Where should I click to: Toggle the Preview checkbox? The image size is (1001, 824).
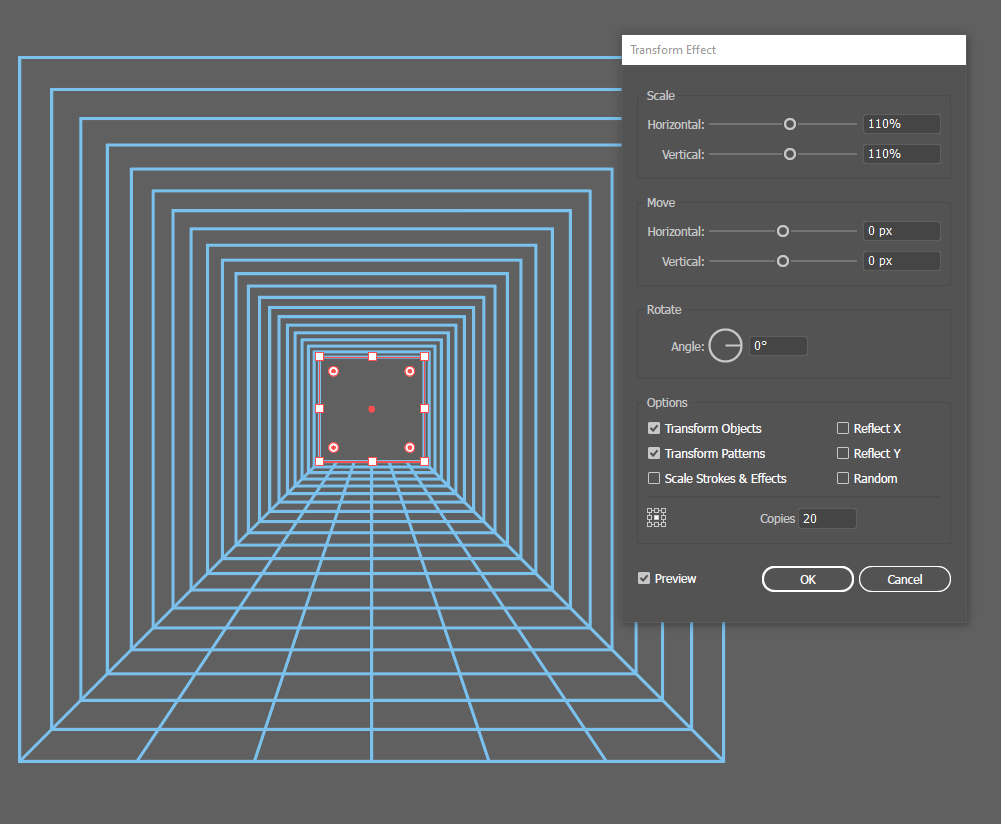643,578
